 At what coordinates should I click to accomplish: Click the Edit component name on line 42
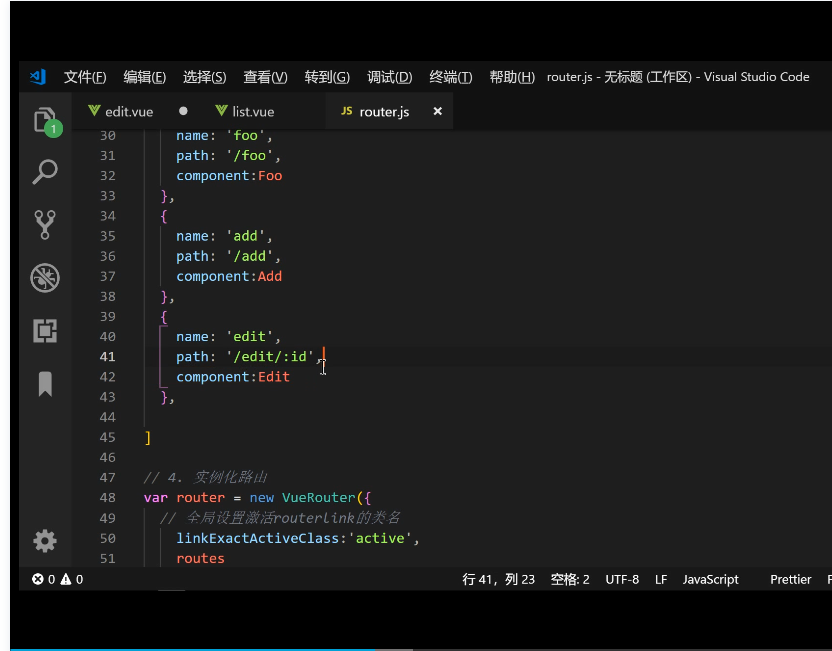pyautogui.click(x=274, y=377)
